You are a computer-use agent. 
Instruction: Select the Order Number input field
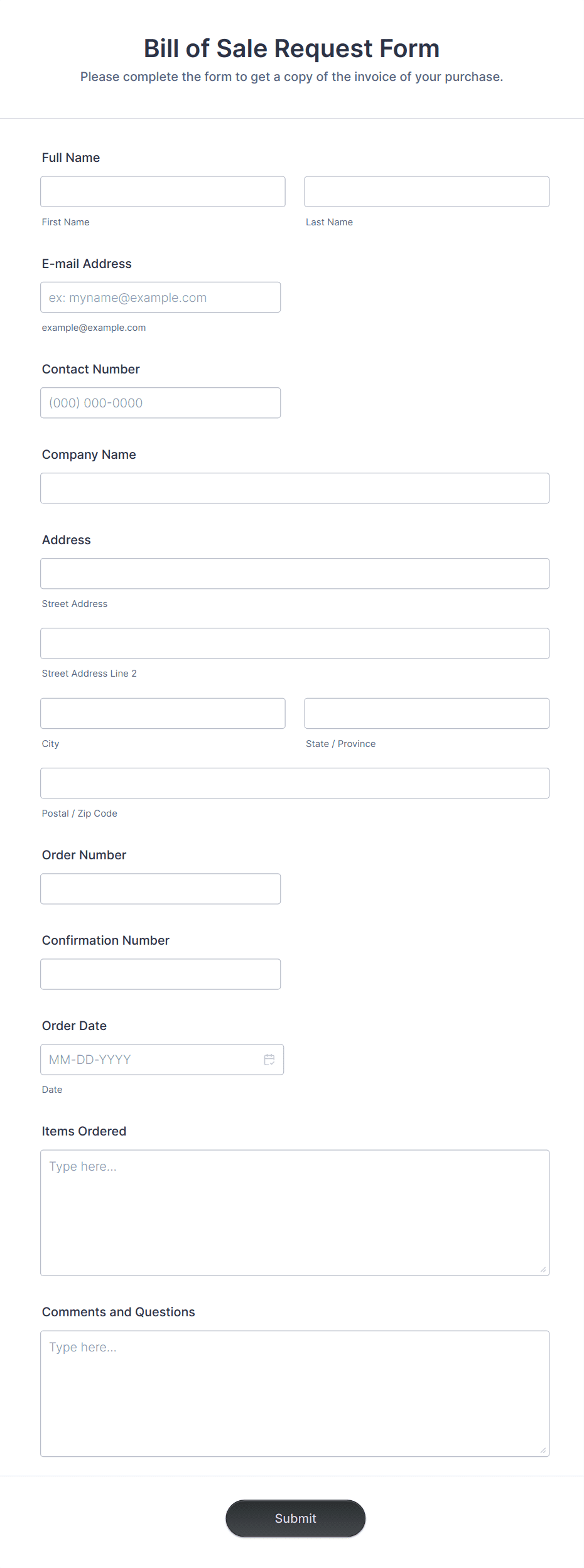click(x=160, y=888)
